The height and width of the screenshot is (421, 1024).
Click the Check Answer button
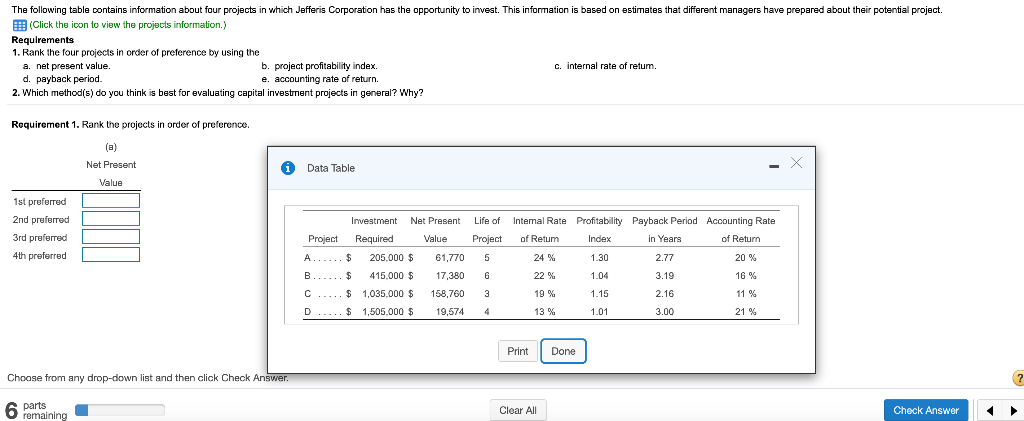tap(925, 411)
